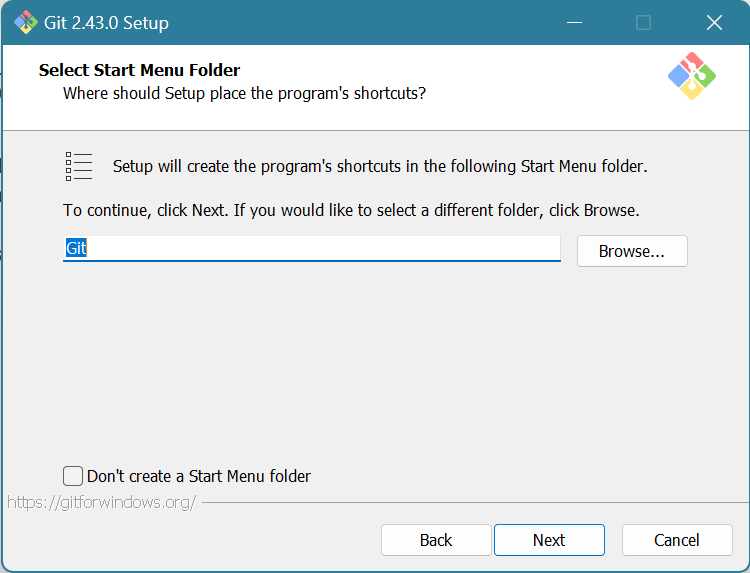The image size is (750, 573).
Task: Enable the Don't create a Start Menu folder checkbox
Action: pyautogui.click(x=73, y=476)
